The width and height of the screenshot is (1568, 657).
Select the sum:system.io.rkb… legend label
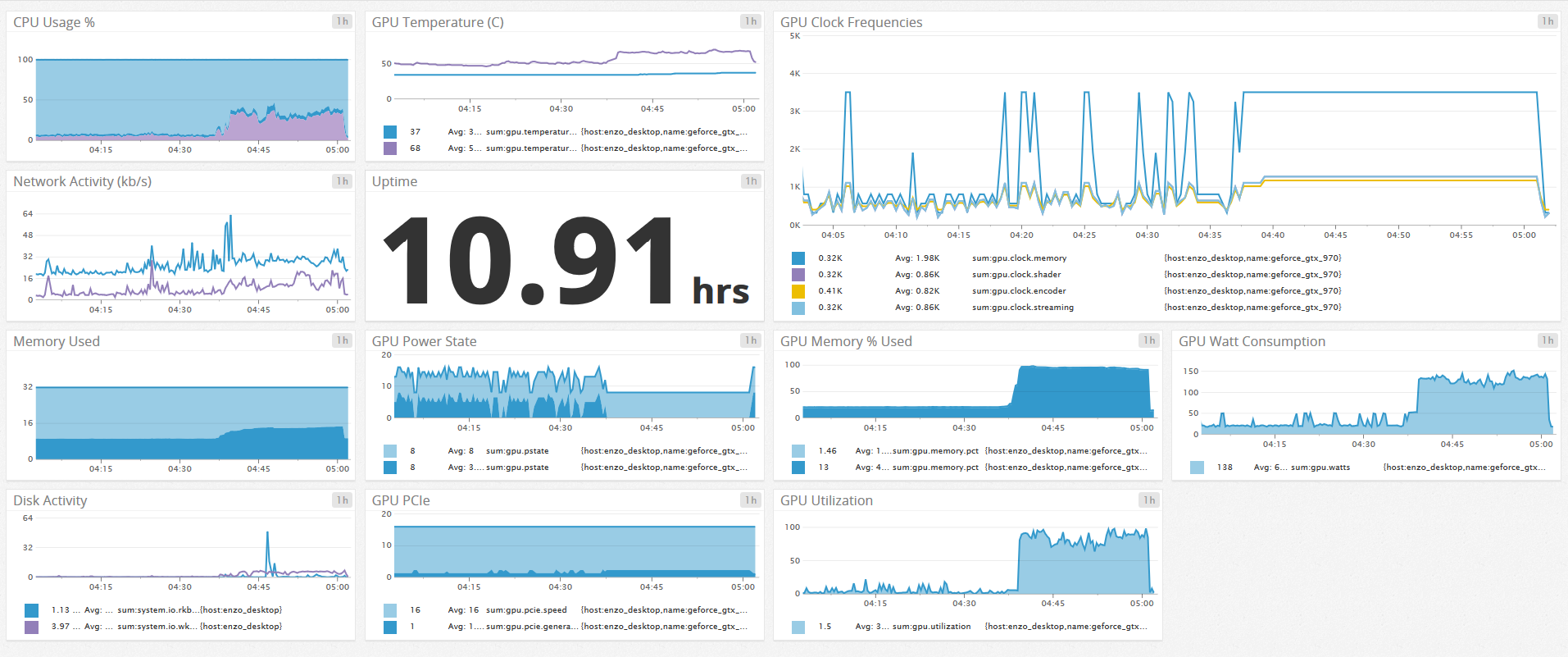coord(157,610)
